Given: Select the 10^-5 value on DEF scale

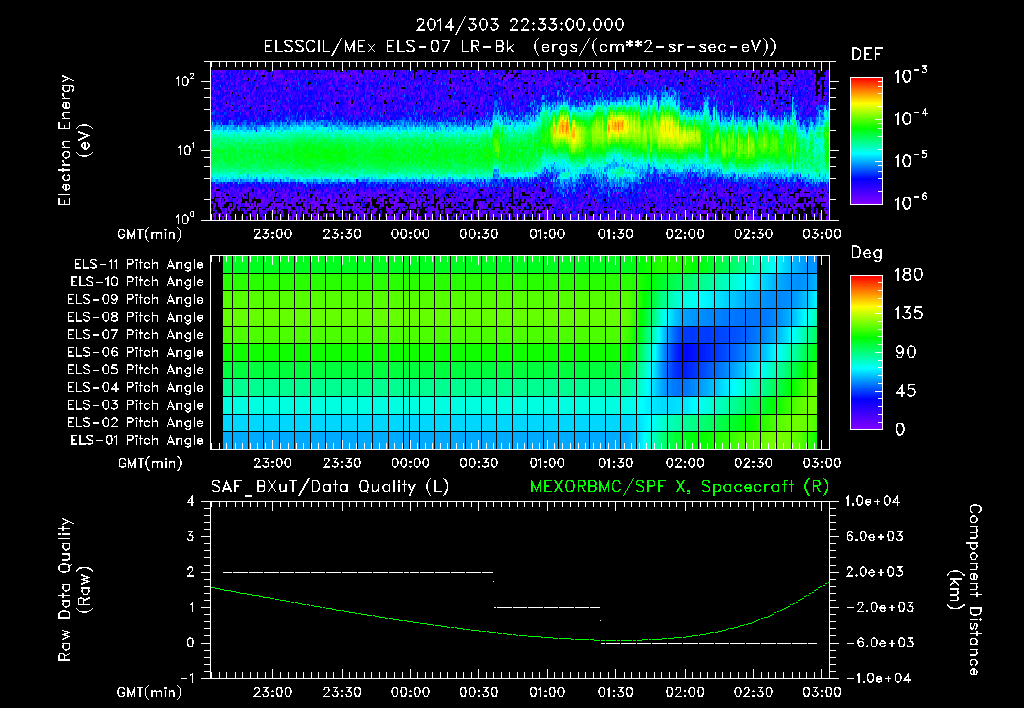Looking at the screenshot, I should coord(910,160).
